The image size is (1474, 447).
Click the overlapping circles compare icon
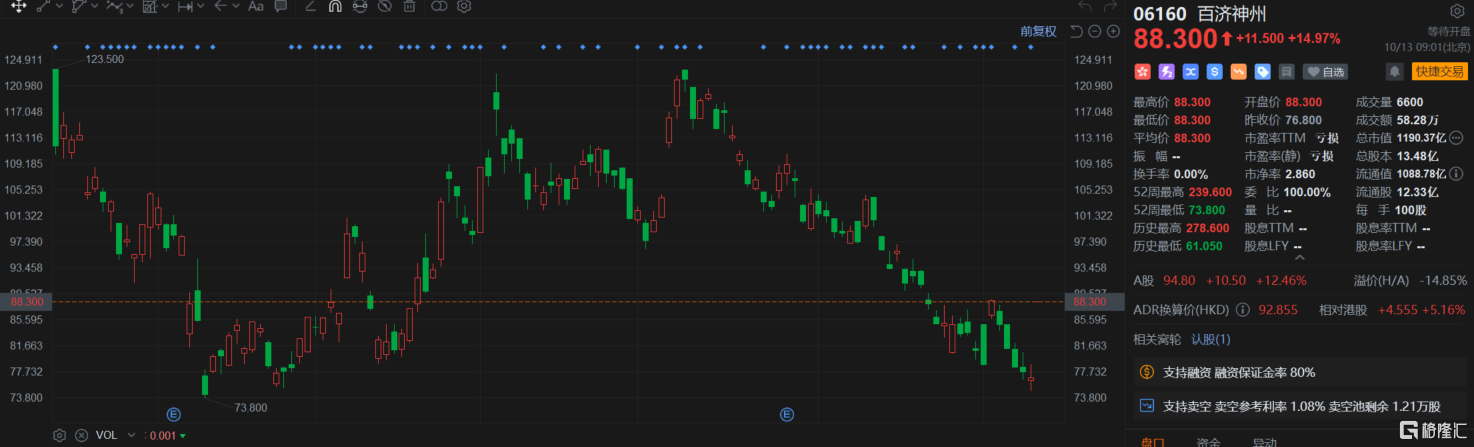point(439,6)
